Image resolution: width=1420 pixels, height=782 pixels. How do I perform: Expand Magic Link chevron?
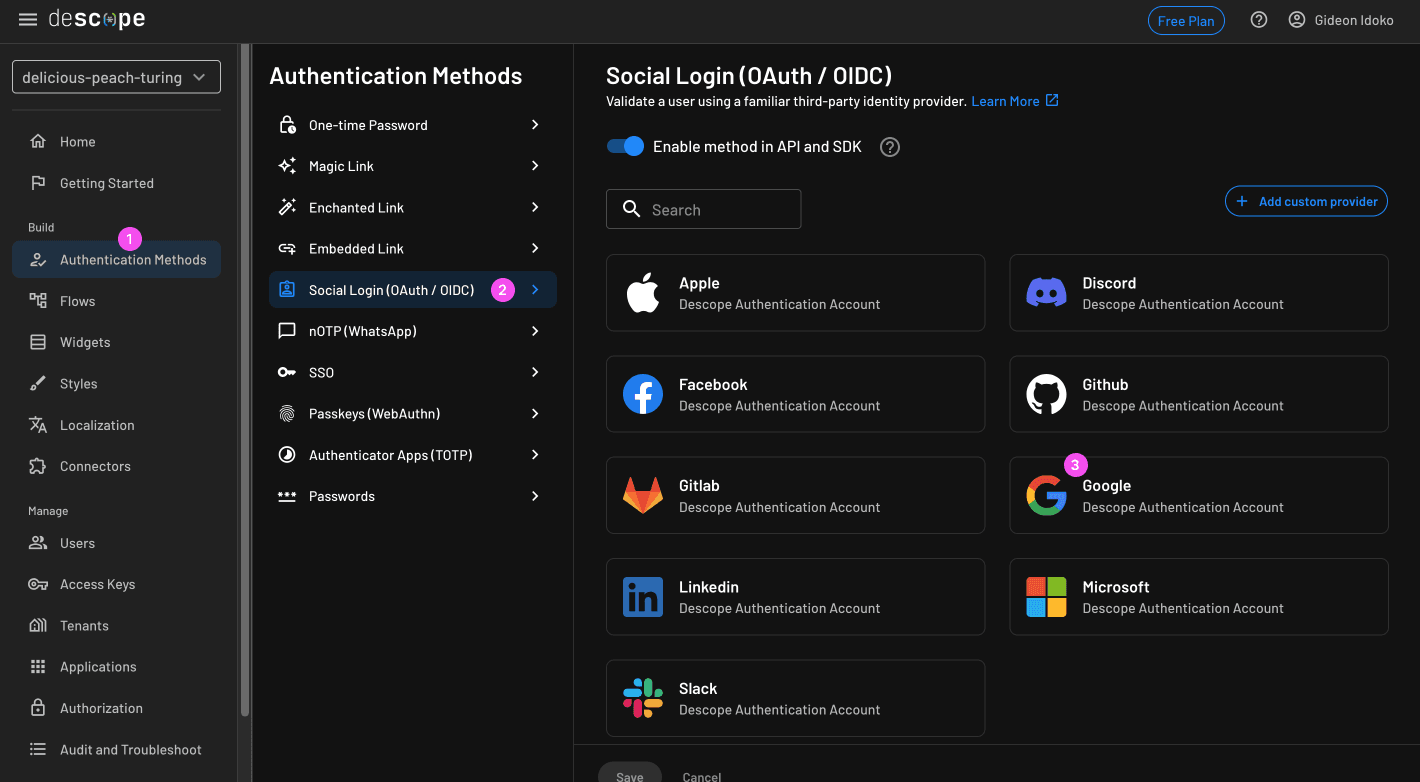[535, 166]
